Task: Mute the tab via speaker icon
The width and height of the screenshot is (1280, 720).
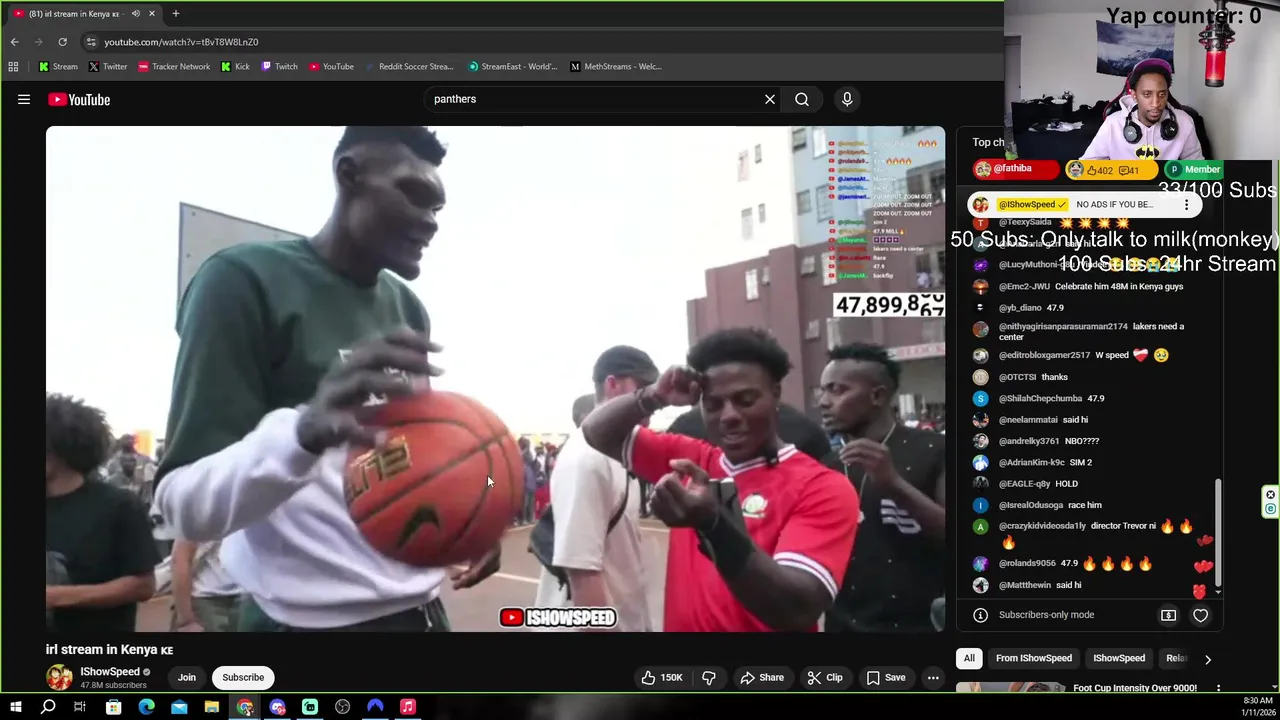Action: tap(135, 14)
